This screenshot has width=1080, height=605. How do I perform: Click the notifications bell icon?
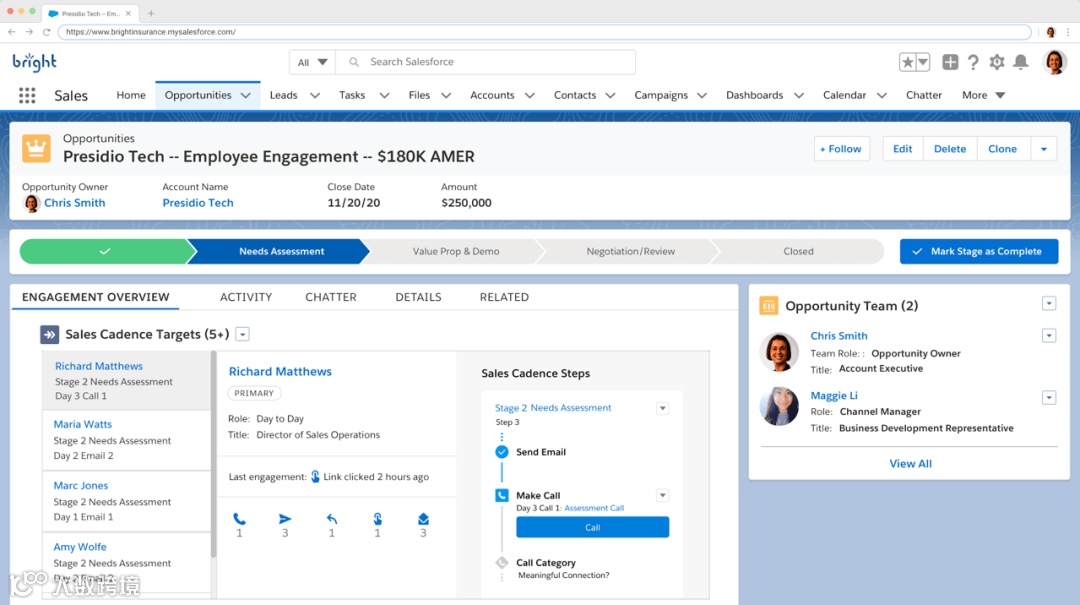(x=1020, y=62)
